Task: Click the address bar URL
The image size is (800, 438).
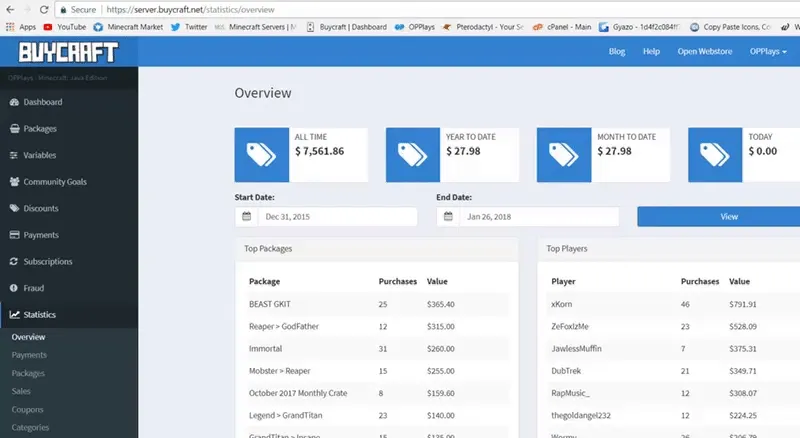Action: pos(190,10)
